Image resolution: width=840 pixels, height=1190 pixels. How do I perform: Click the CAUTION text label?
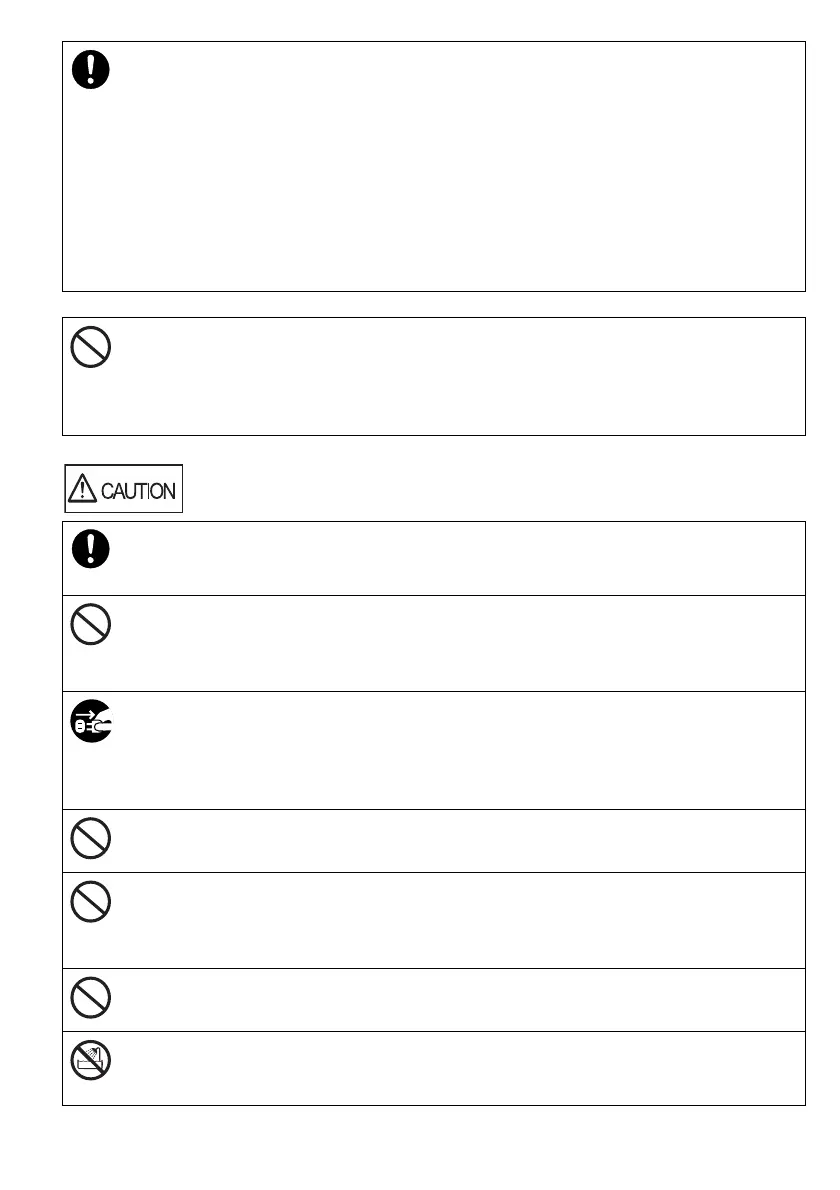pos(138,491)
